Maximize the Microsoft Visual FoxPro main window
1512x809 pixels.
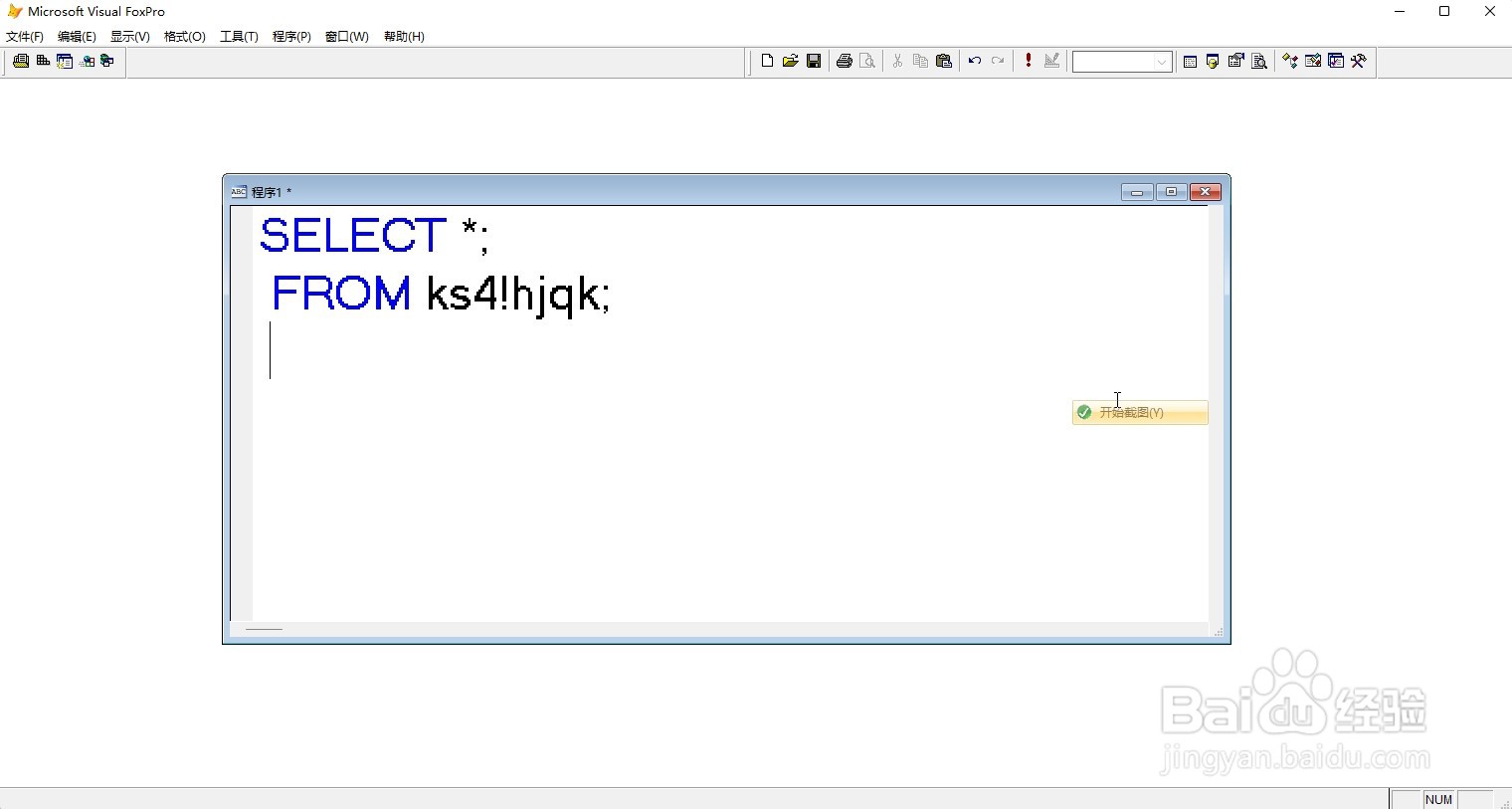[x=1444, y=12]
